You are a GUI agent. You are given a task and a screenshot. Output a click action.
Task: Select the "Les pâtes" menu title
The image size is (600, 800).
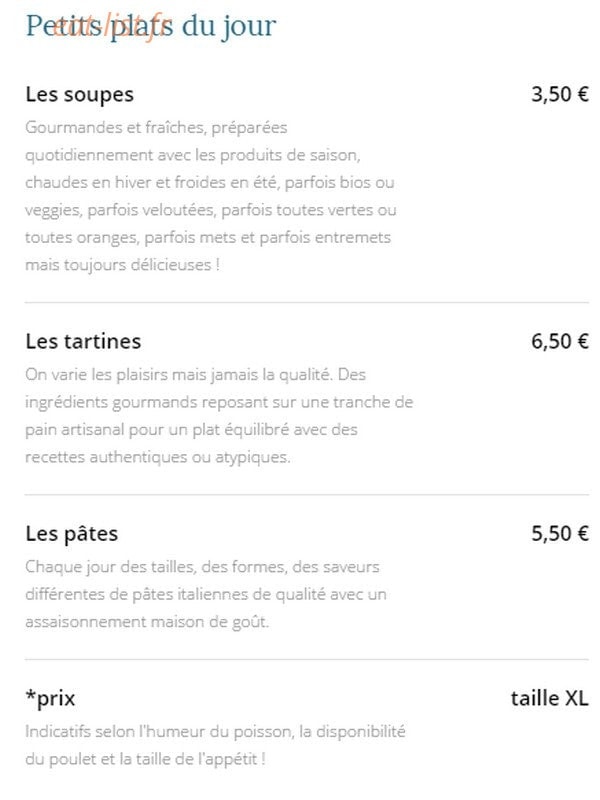(72, 534)
